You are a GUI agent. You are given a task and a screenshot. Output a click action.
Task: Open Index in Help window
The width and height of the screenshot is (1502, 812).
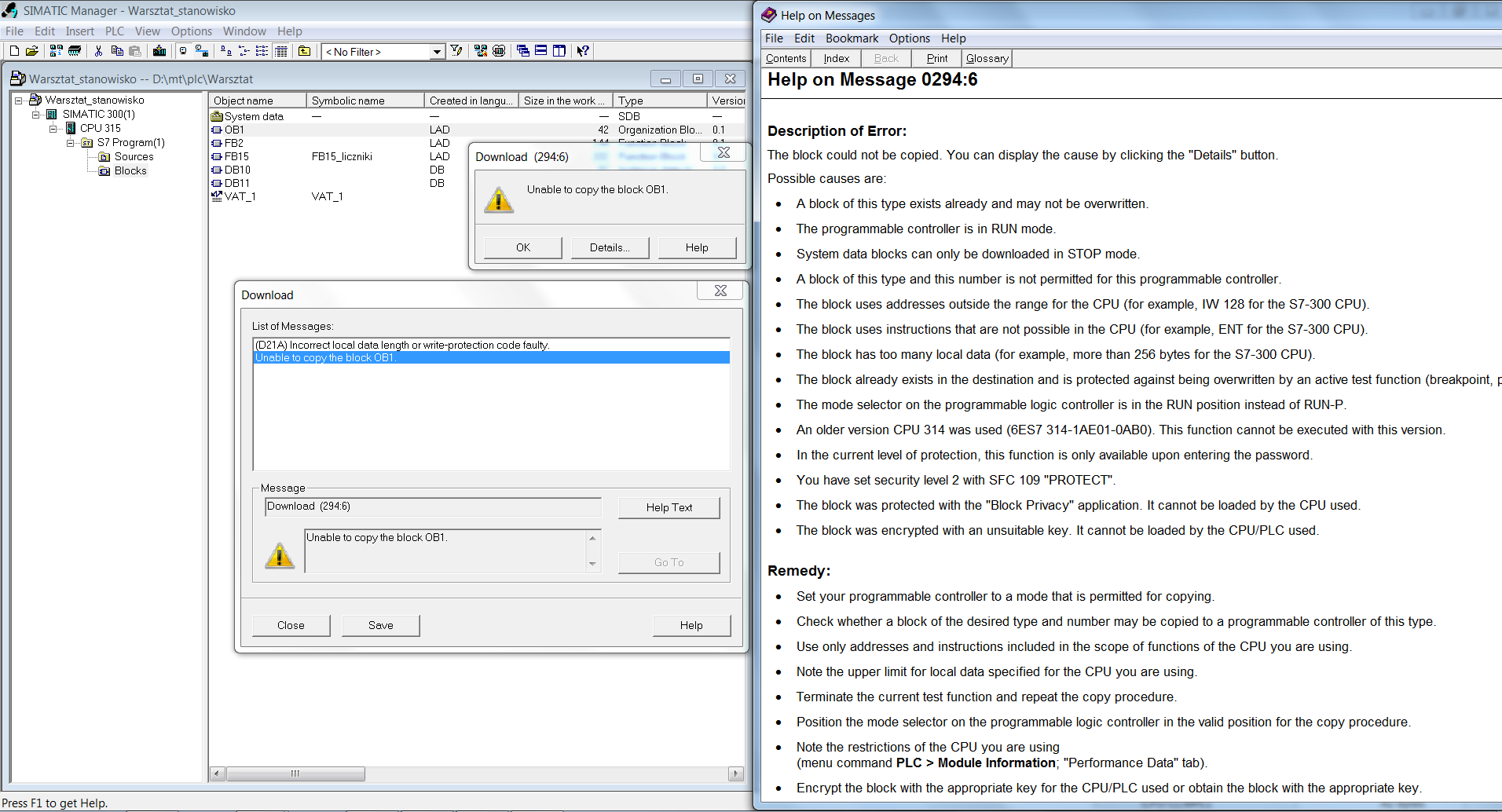click(836, 58)
